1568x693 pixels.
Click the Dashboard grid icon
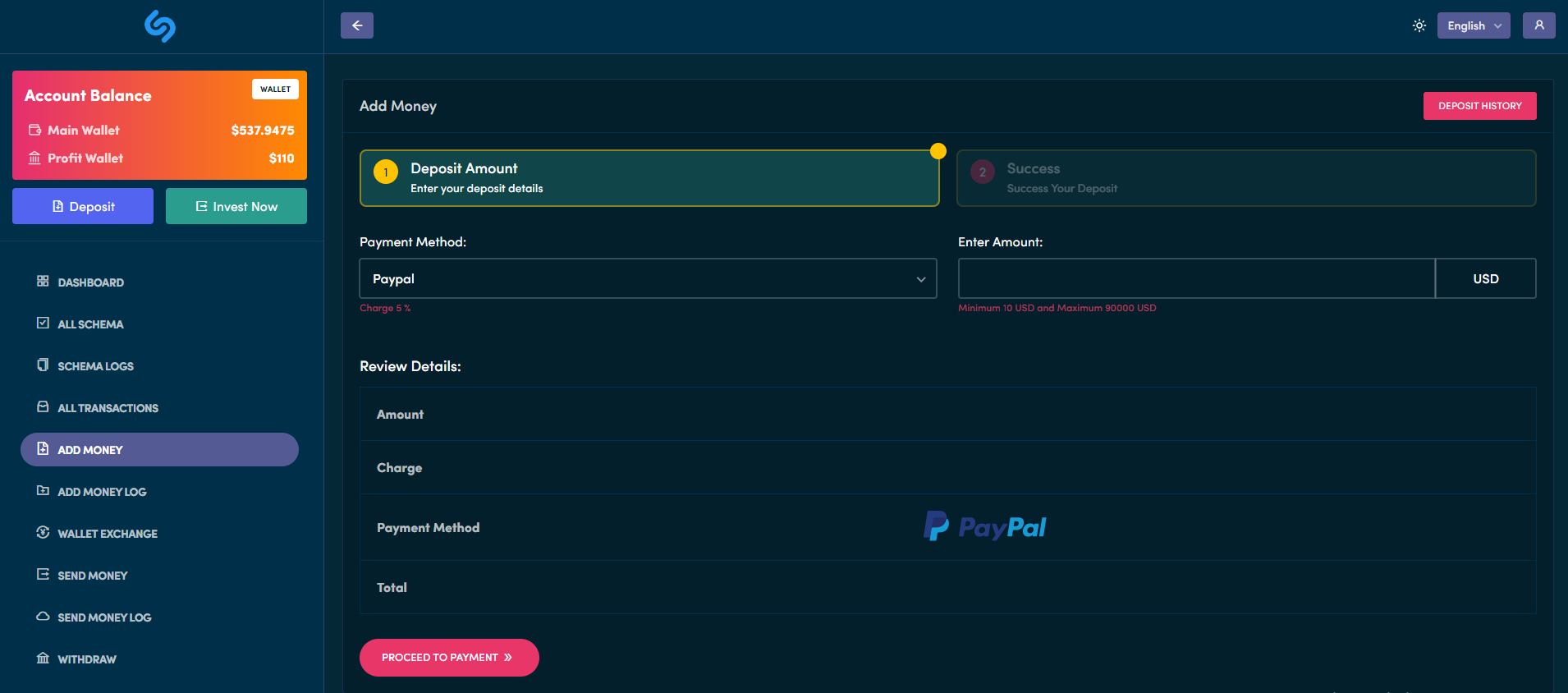point(43,282)
